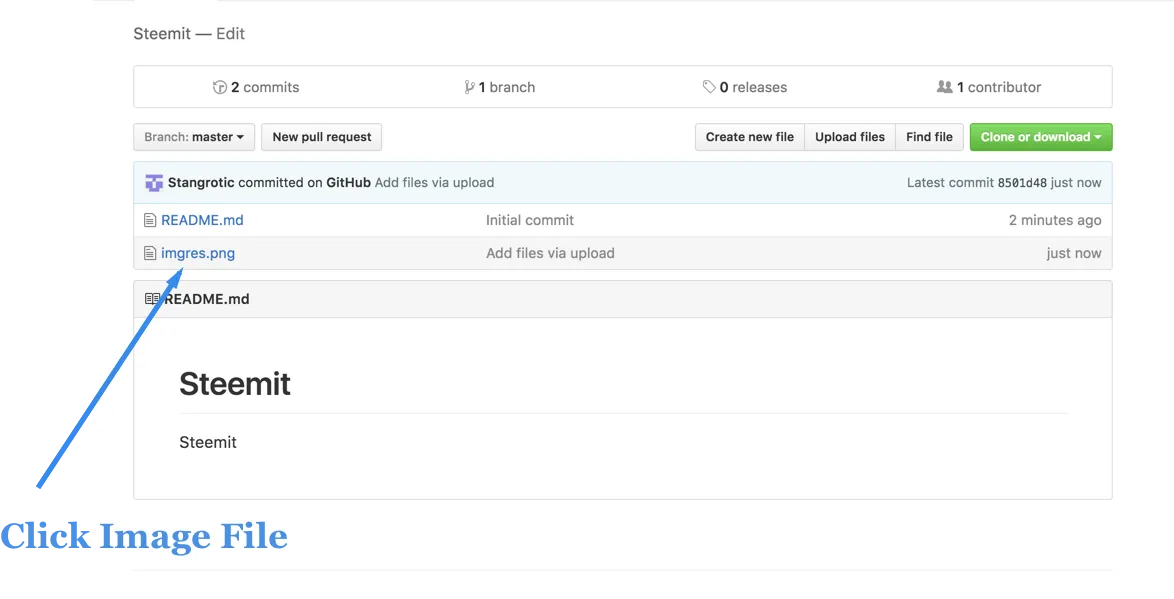This screenshot has width=1174, height=599.
Task: Expand the Branch: master dropdown
Action: click(194, 137)
